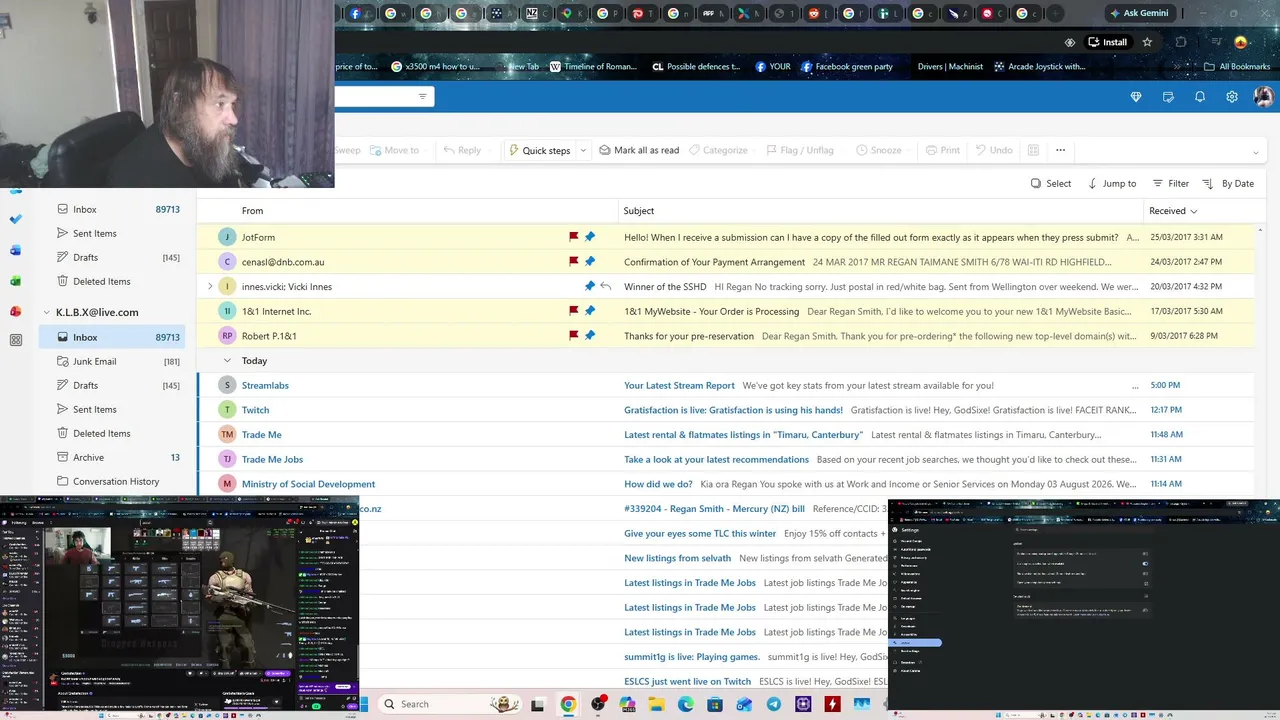Open the Drivers | Machinist bookmark

click(x=950, y=67)
